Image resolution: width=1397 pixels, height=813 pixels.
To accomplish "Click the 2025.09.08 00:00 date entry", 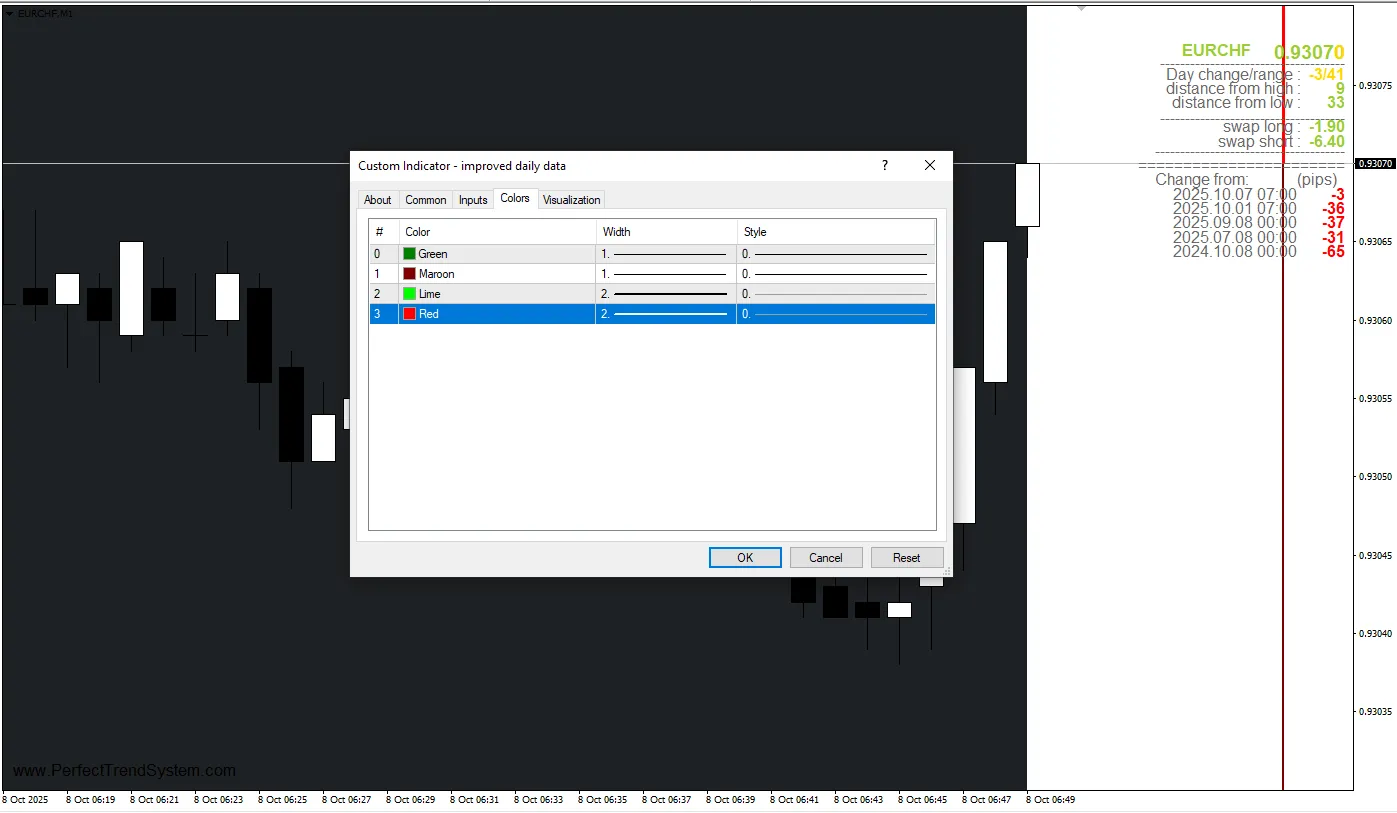I will 1235,223.
